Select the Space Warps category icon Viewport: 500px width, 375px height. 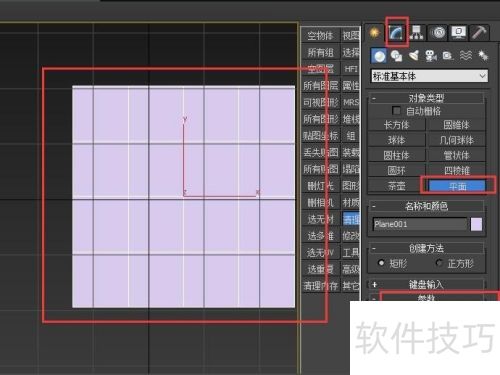(x=466, y=56)
